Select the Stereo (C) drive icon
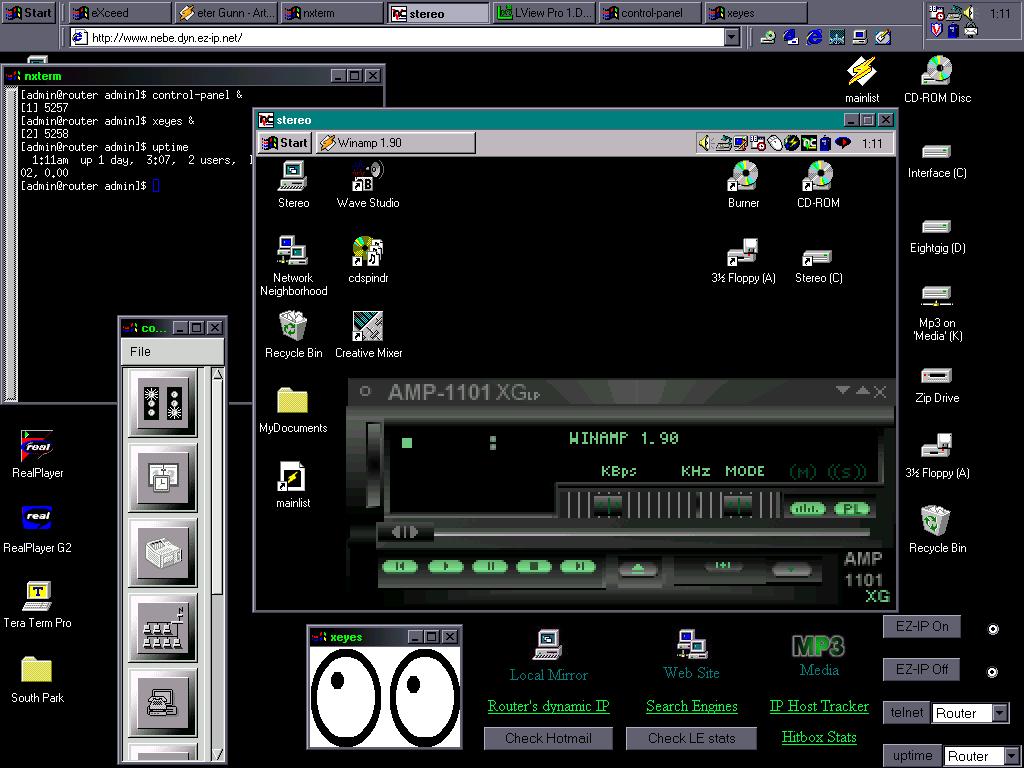Screen dimensions: 1024x768 tap(818, 266)
